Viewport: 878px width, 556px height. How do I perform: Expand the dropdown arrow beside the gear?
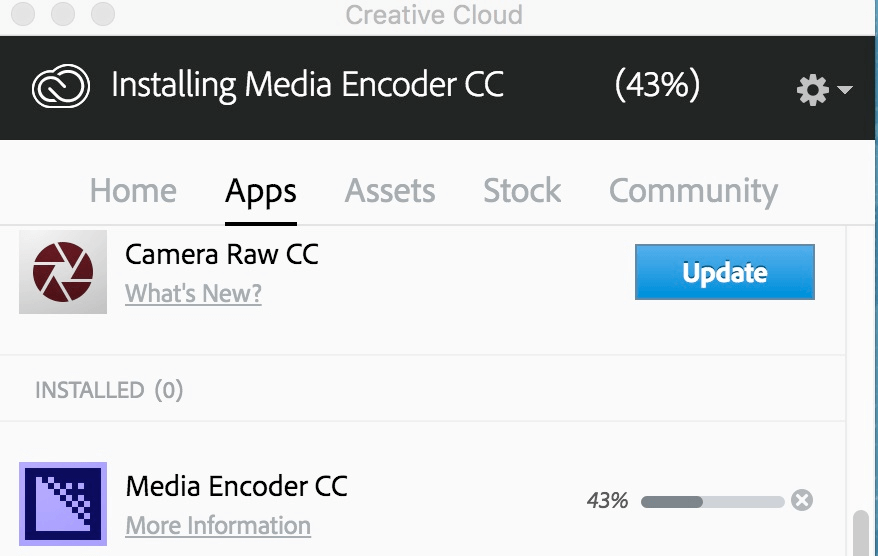844,90
